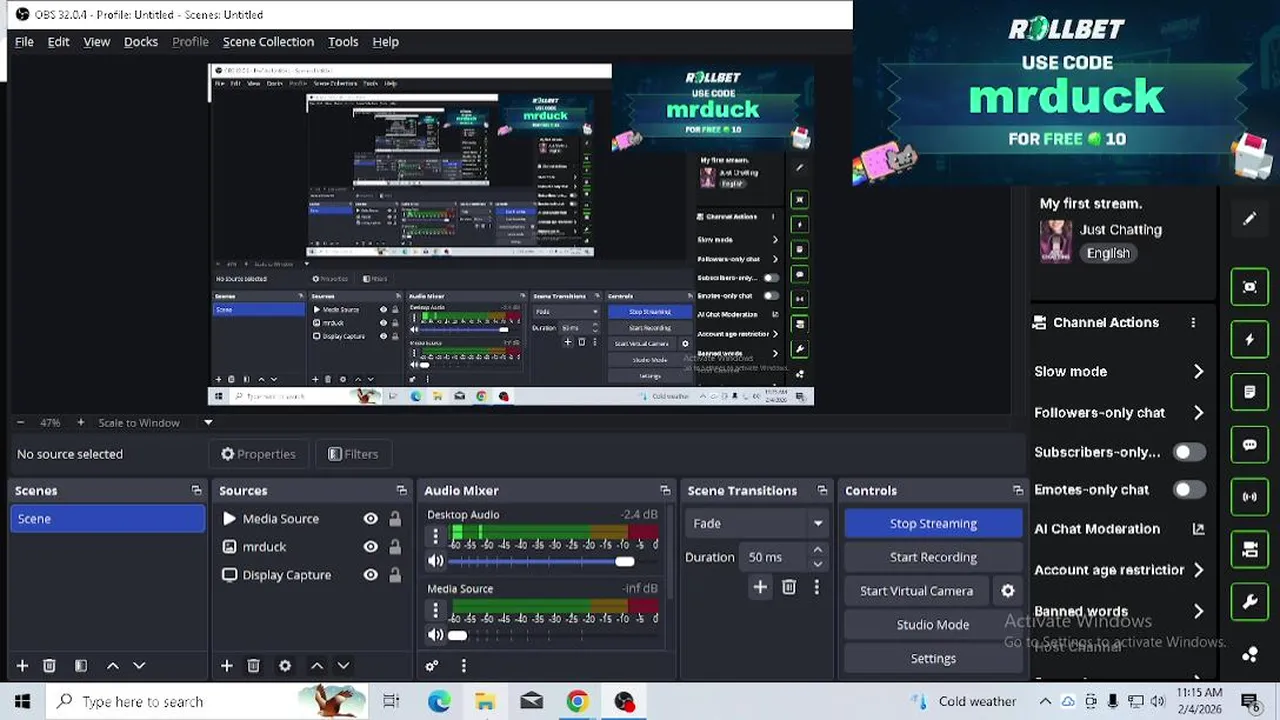This screenshot has height=720, width=1280.
Task: Expand Account age restriction options
Action: tap(1198, 570)
